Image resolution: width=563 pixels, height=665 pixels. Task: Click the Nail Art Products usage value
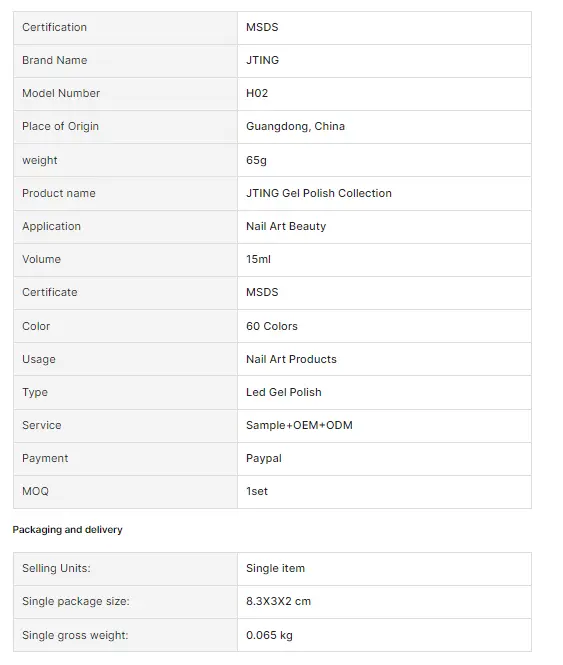pos(291,360)
